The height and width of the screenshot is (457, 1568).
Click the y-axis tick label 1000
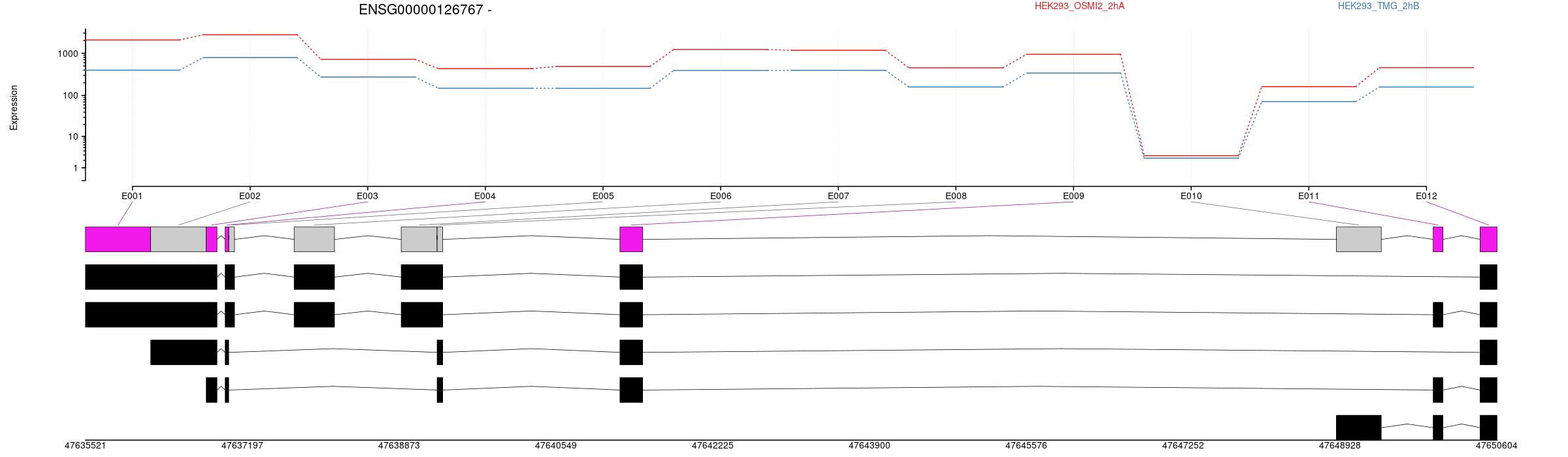point(67,54)
